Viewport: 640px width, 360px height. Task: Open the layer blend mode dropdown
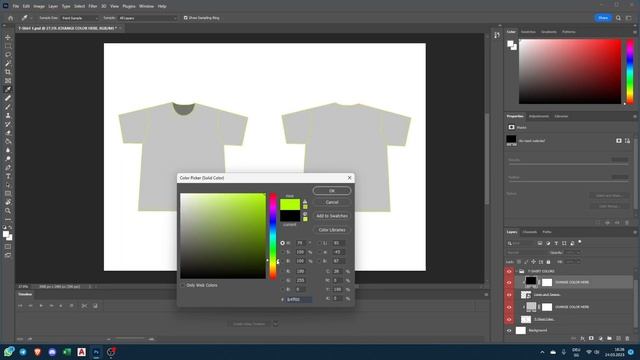pos(527,253)
